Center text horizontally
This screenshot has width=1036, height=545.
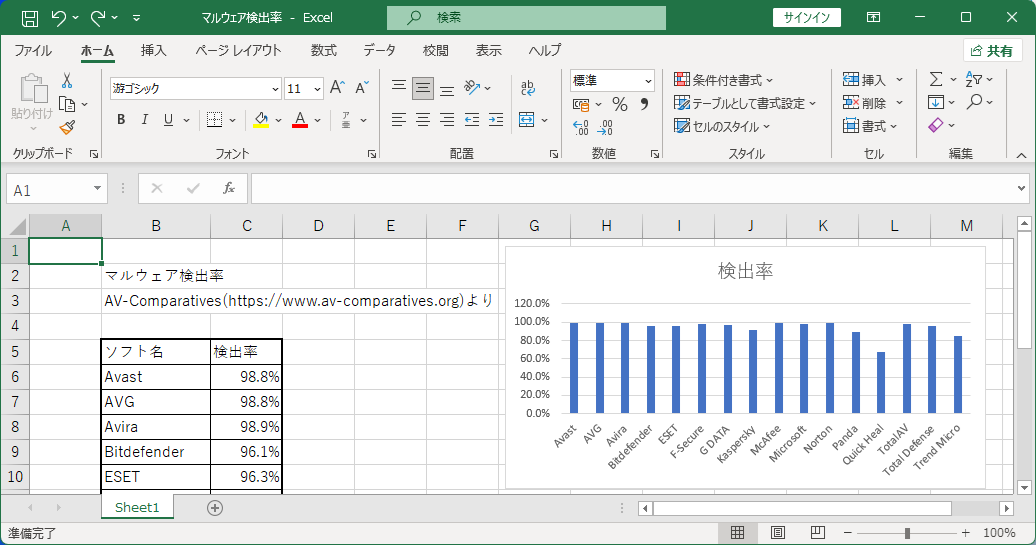(x=423, y=120)
